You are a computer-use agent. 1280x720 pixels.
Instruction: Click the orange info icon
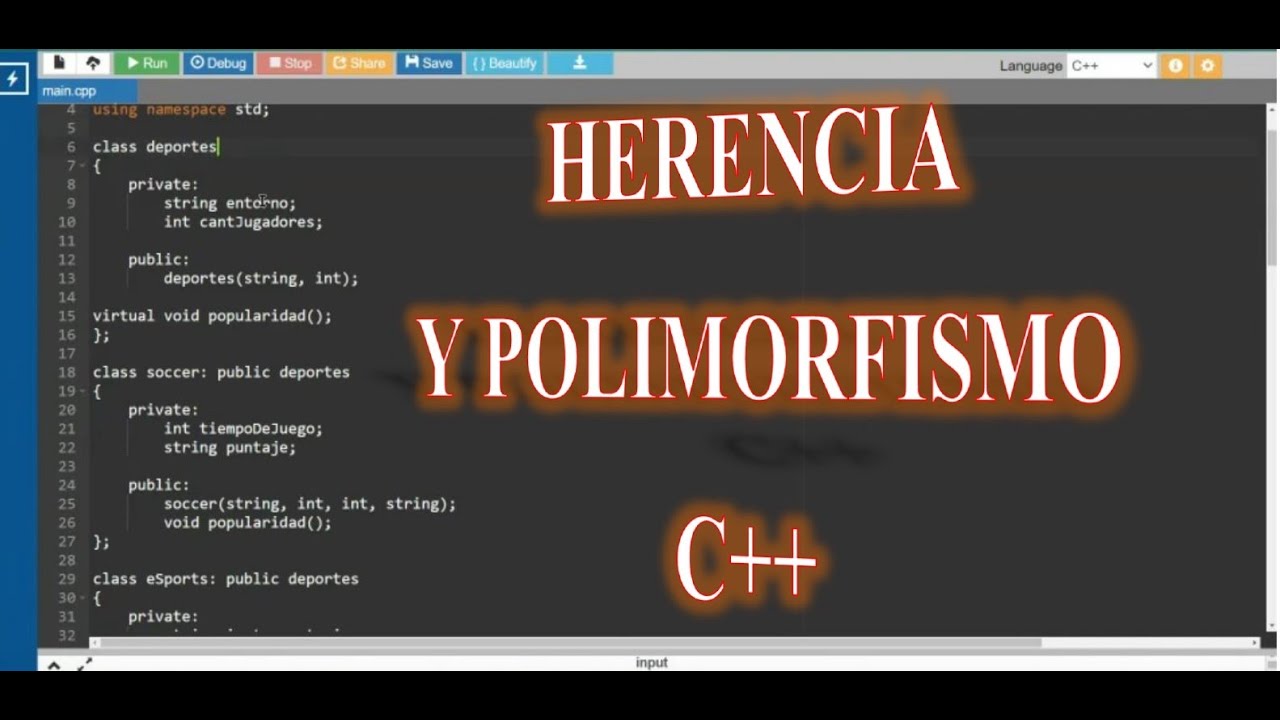[x=1176, y=66]
